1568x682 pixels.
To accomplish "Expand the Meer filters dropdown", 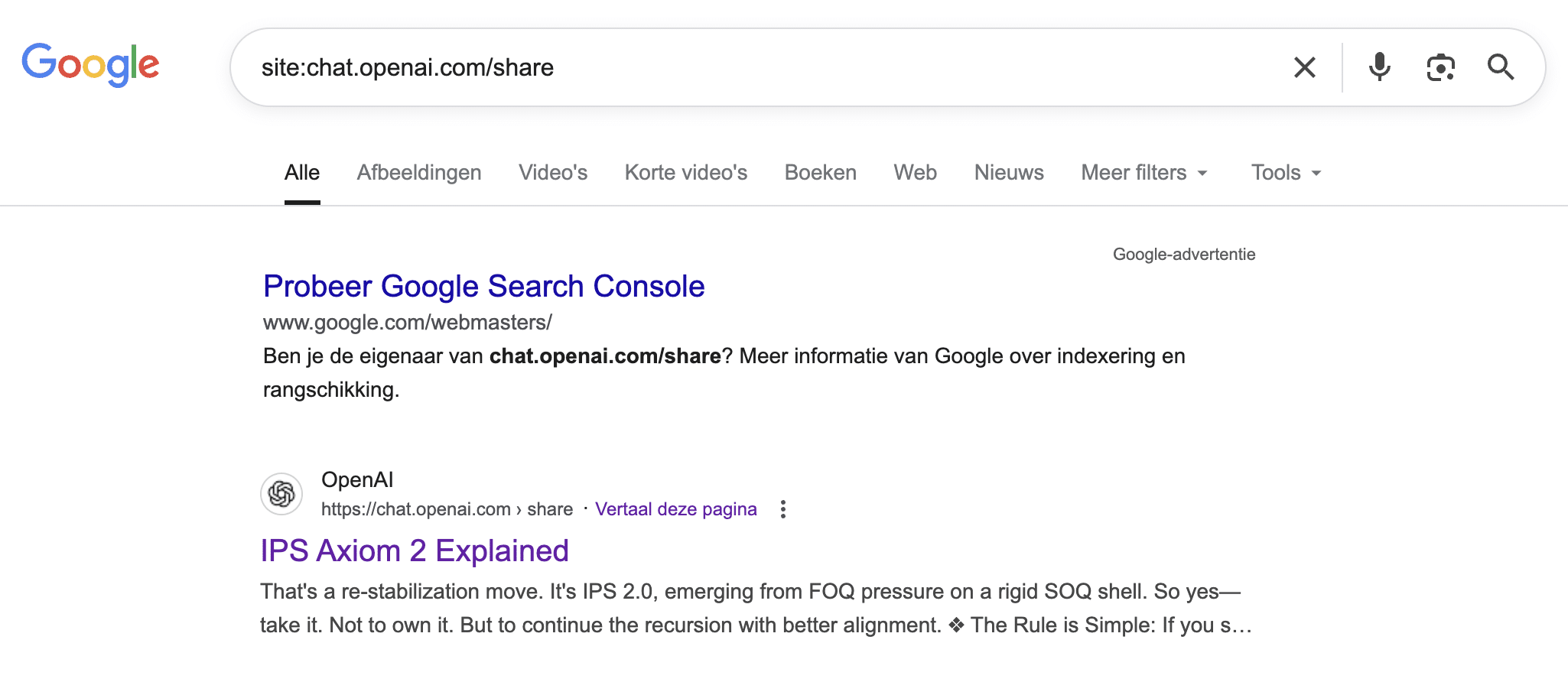I will [1144, 173].
